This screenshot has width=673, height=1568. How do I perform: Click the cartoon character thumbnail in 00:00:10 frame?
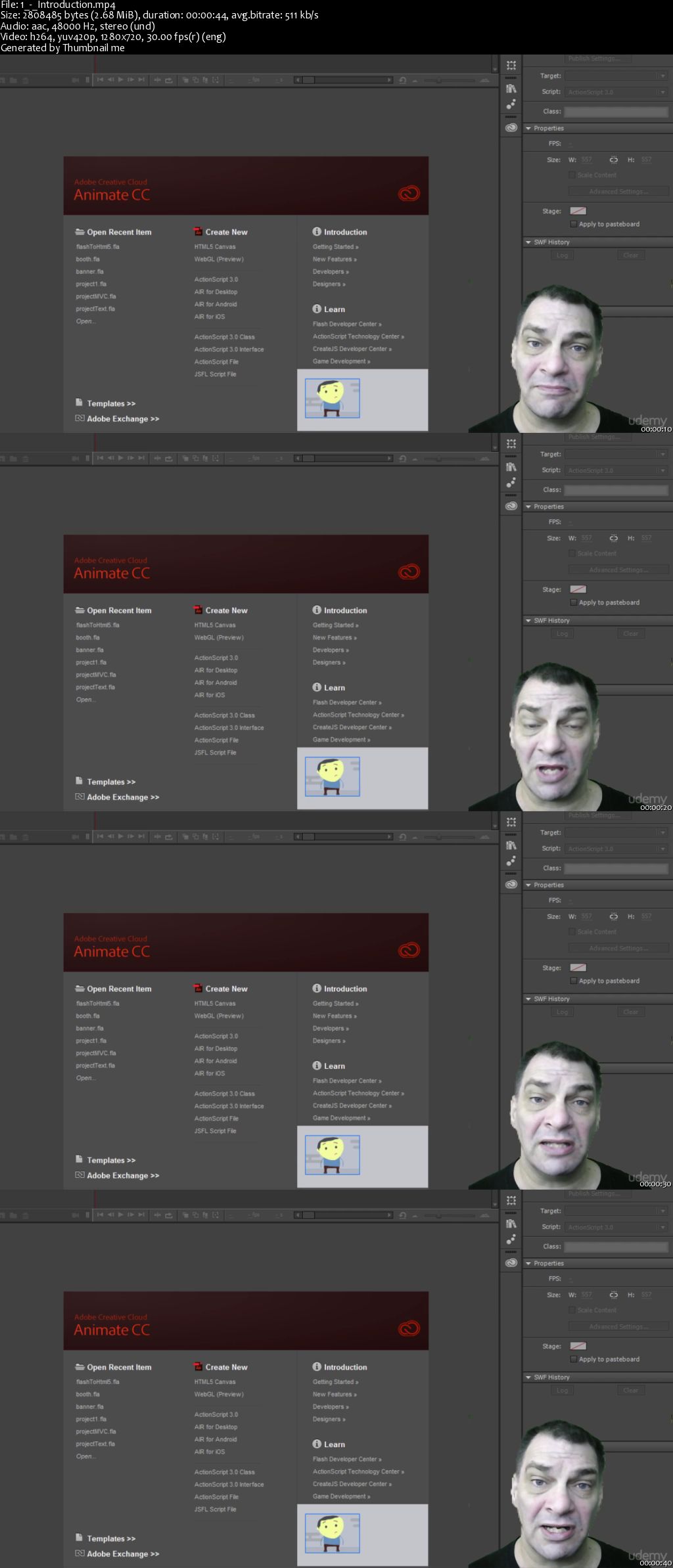tap(332, 398)
